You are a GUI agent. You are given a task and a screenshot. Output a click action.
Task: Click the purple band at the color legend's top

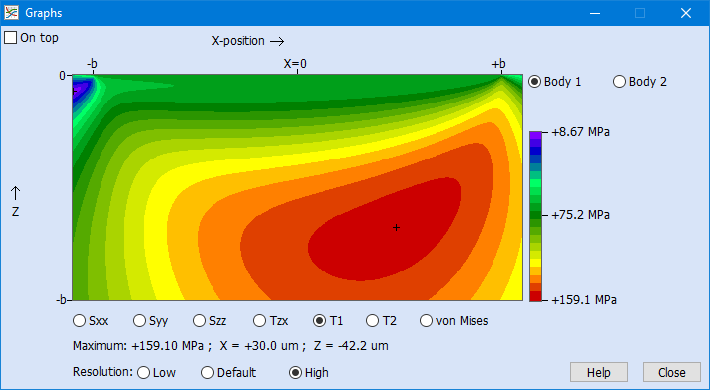click(x=535, y=135)
